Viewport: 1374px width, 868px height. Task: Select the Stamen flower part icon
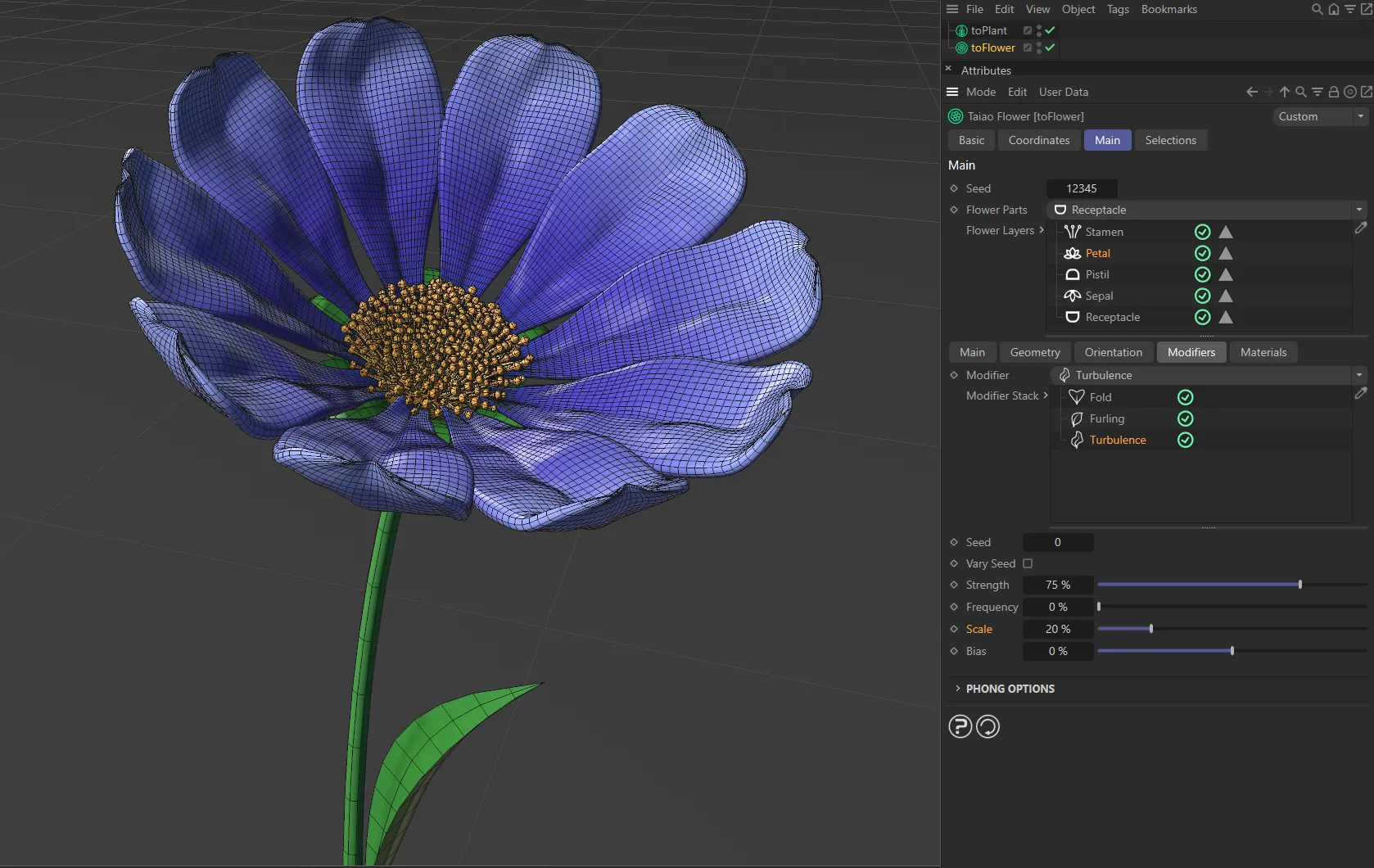1073,232
